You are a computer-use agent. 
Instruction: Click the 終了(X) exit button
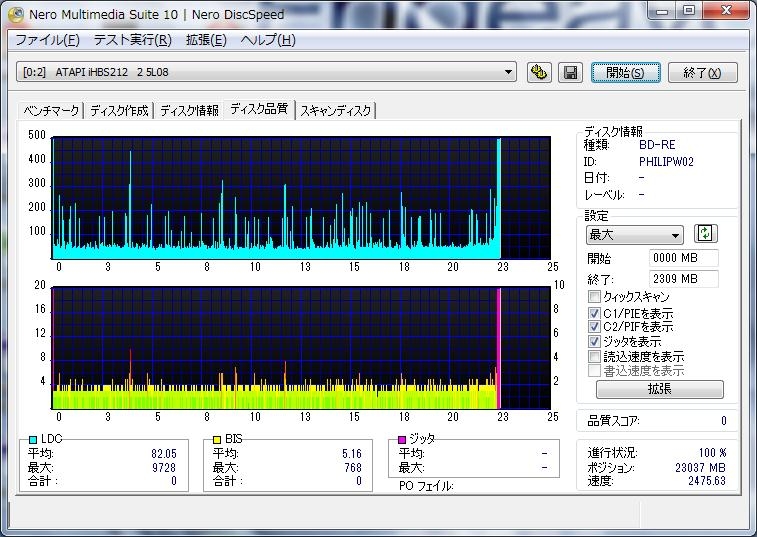pyautogui.click(x=702, y=72)
